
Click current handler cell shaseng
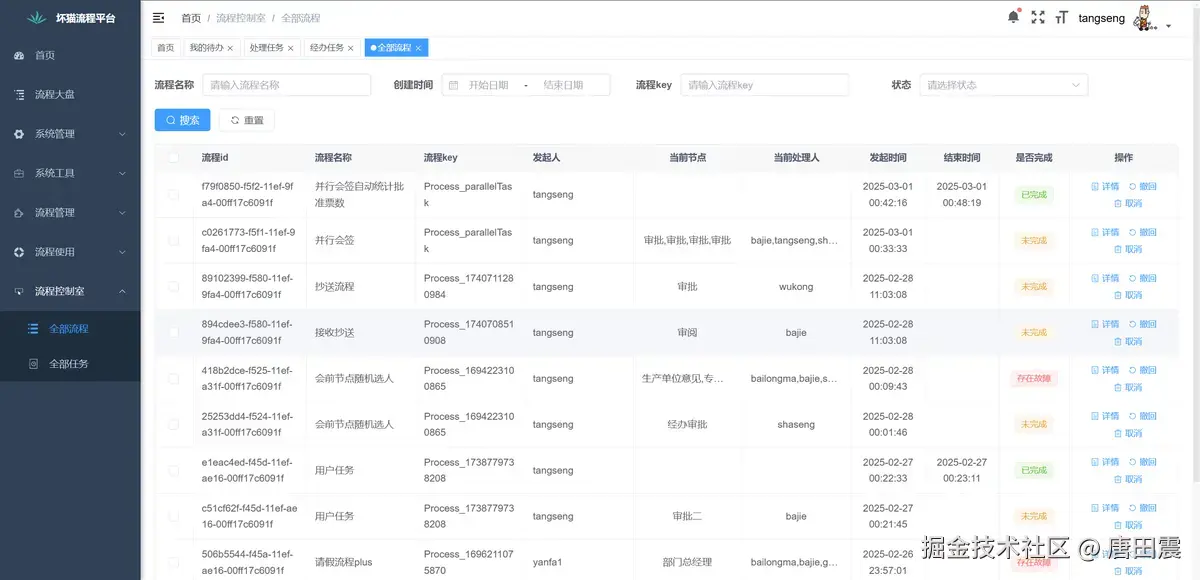(x=796, y=424)
